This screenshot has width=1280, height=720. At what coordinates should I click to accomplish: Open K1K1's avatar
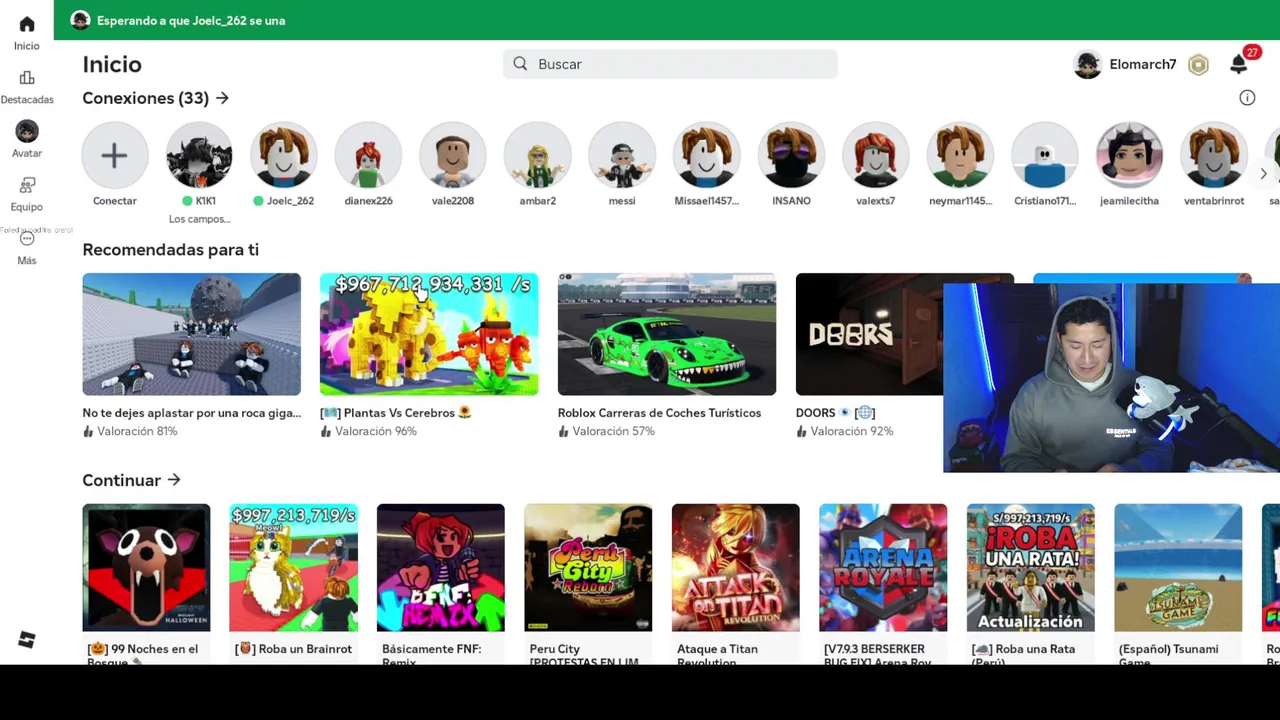tap(199, 155)
